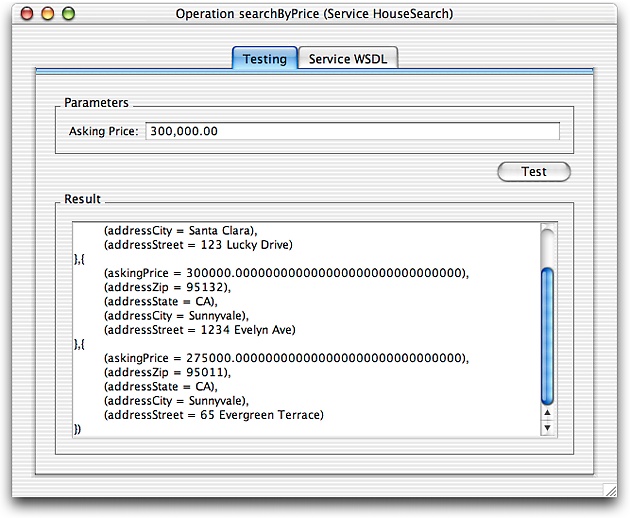This screenshot has width=630, height=518.
Task: Click the result scrollbar down arrow
Action: point(547,428)
